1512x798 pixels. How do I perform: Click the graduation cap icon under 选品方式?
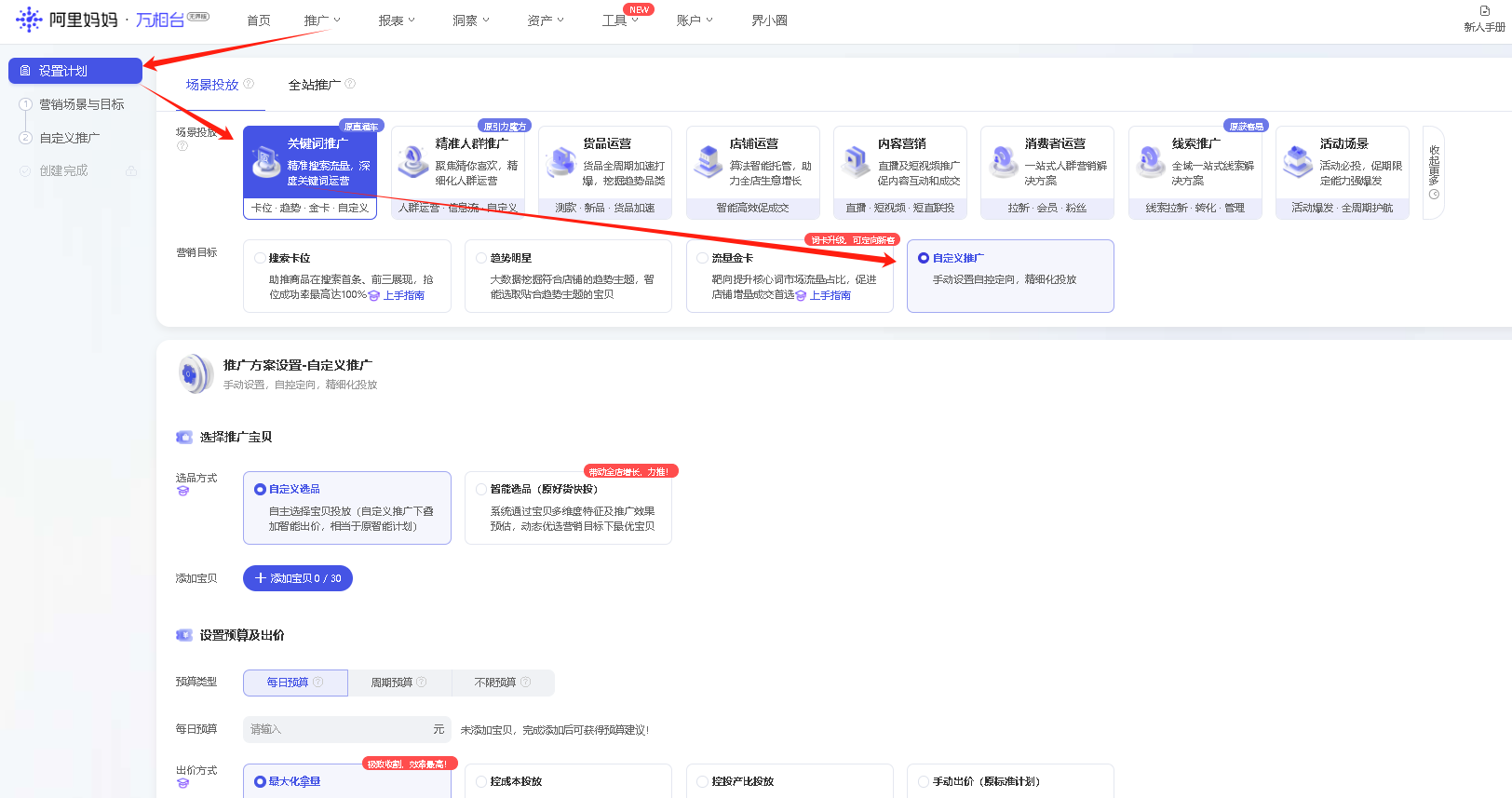pyautogui.click(x=182, y=492)
